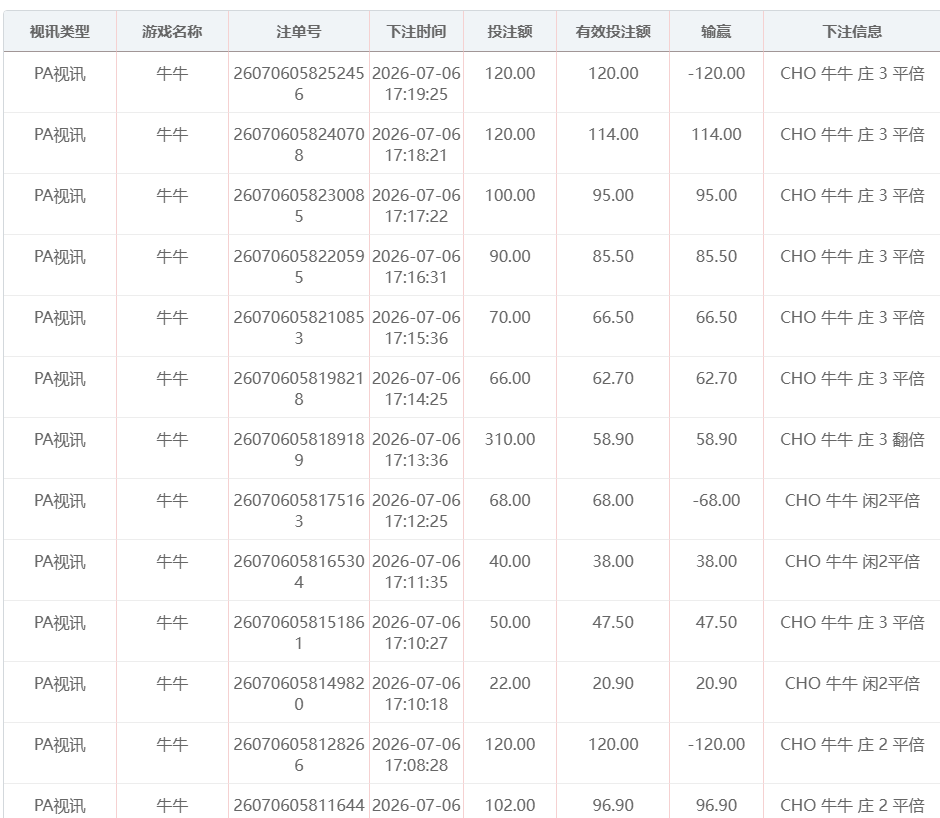The width and height of the screenshot is (940, 818).
Task: Select order number 260706058128266
Action: [299, 754]
